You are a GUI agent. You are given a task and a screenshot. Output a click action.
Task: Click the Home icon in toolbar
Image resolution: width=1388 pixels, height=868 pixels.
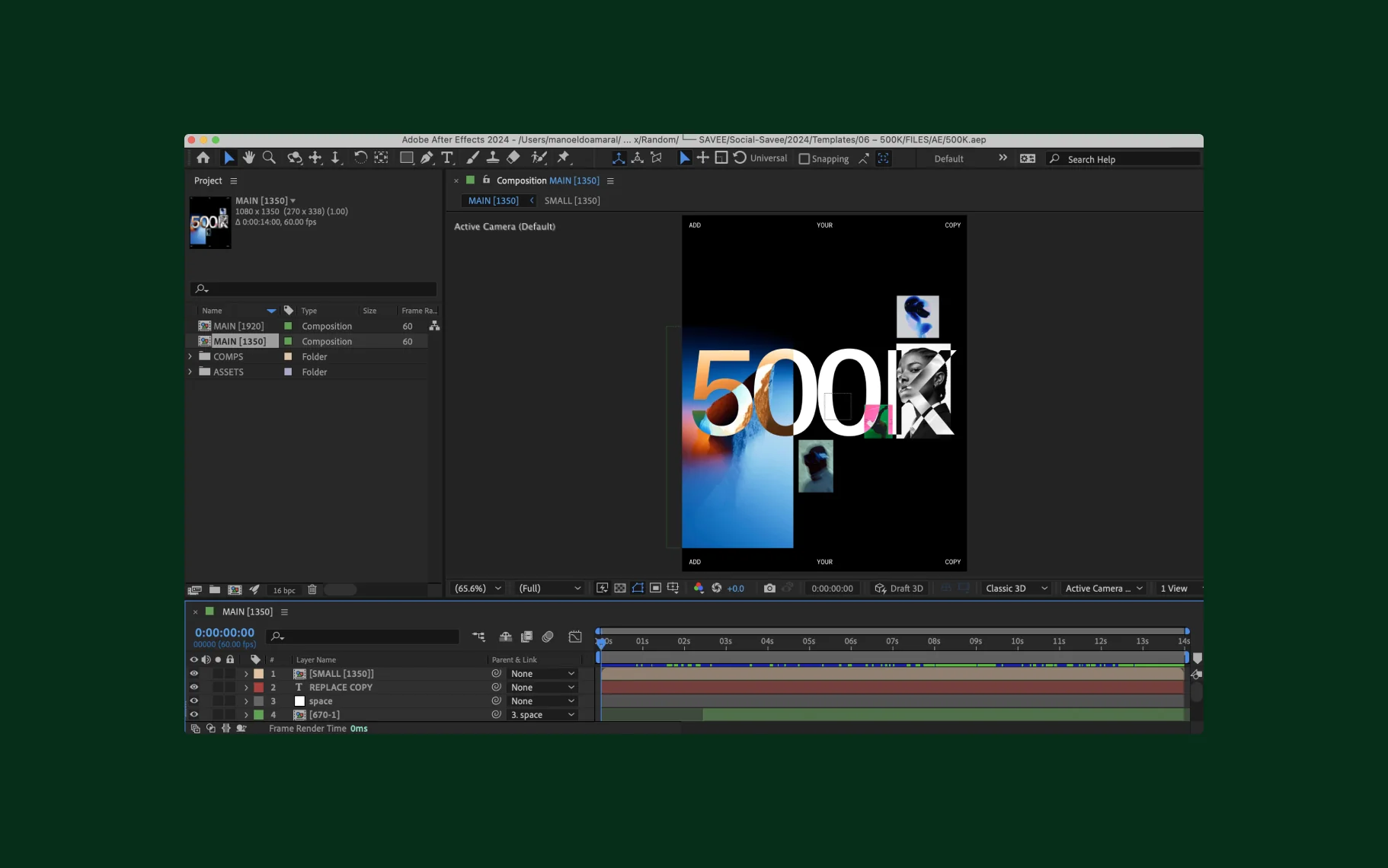click(x=203, y=158)
